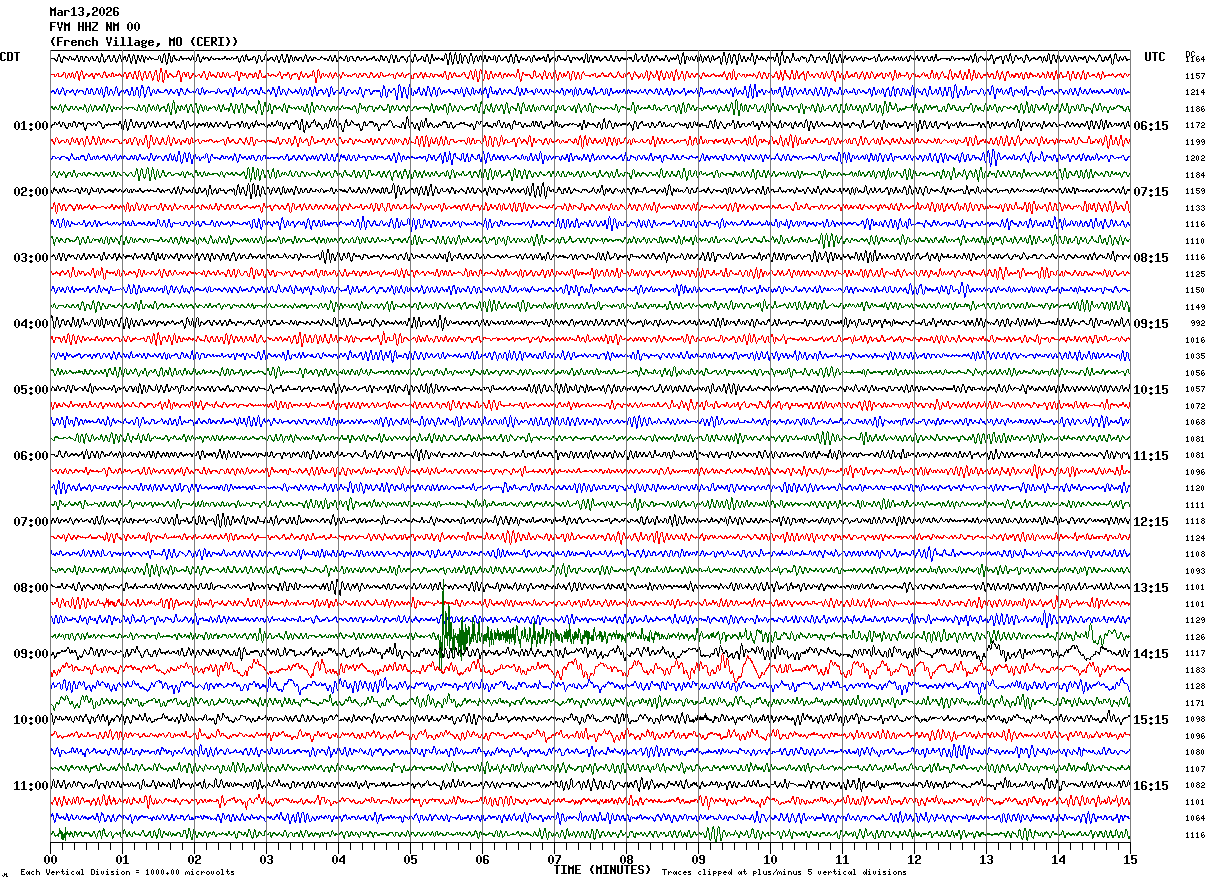The image size is (1210, 886).
Task: Click the 13:15 UTC time label
Action: [x=1151, y=588]
